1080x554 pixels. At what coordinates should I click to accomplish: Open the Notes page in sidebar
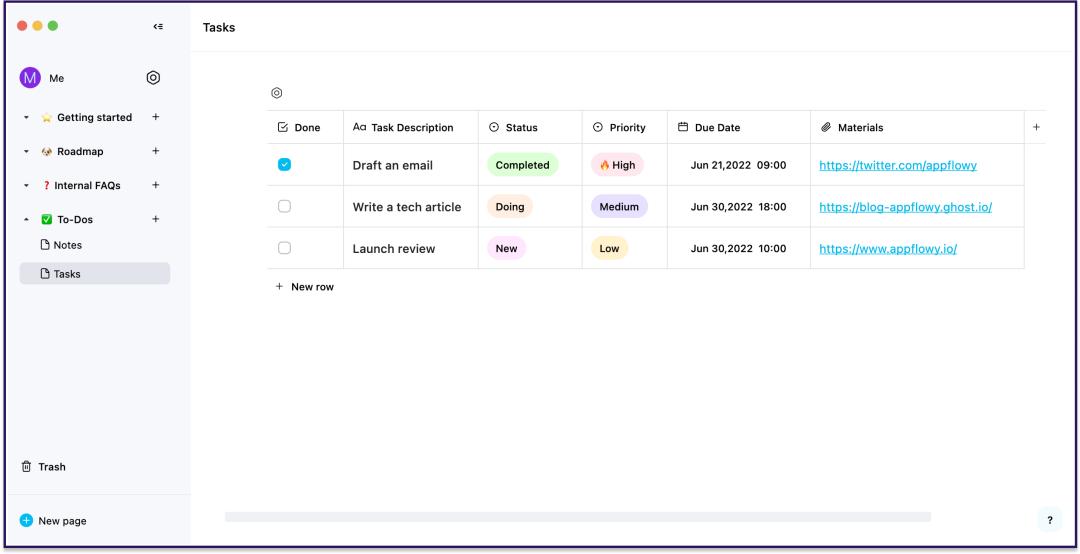pos(61,245)
